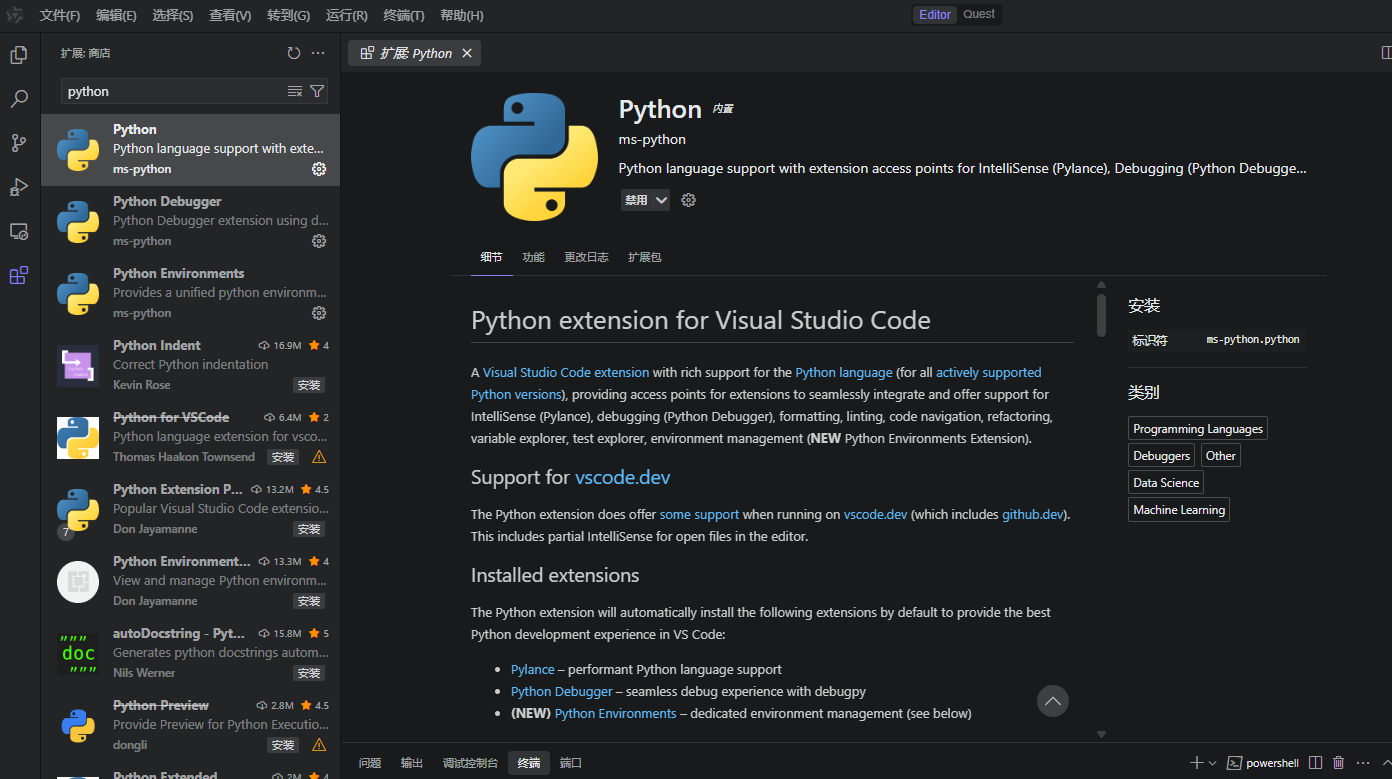Image resolution: width=1392 pixels, height=779 pixels.
Task: Click the trash icon to kill terminal
Action: (x=1339, y=763)
